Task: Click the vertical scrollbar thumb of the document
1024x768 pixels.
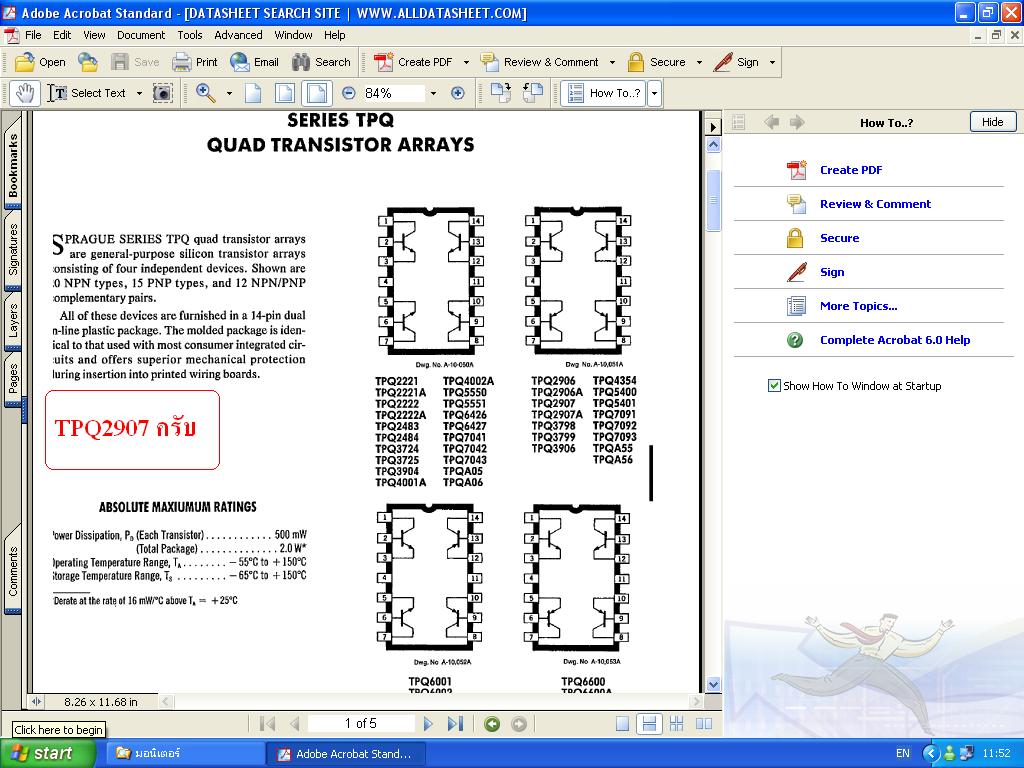Action: [714, 199]
